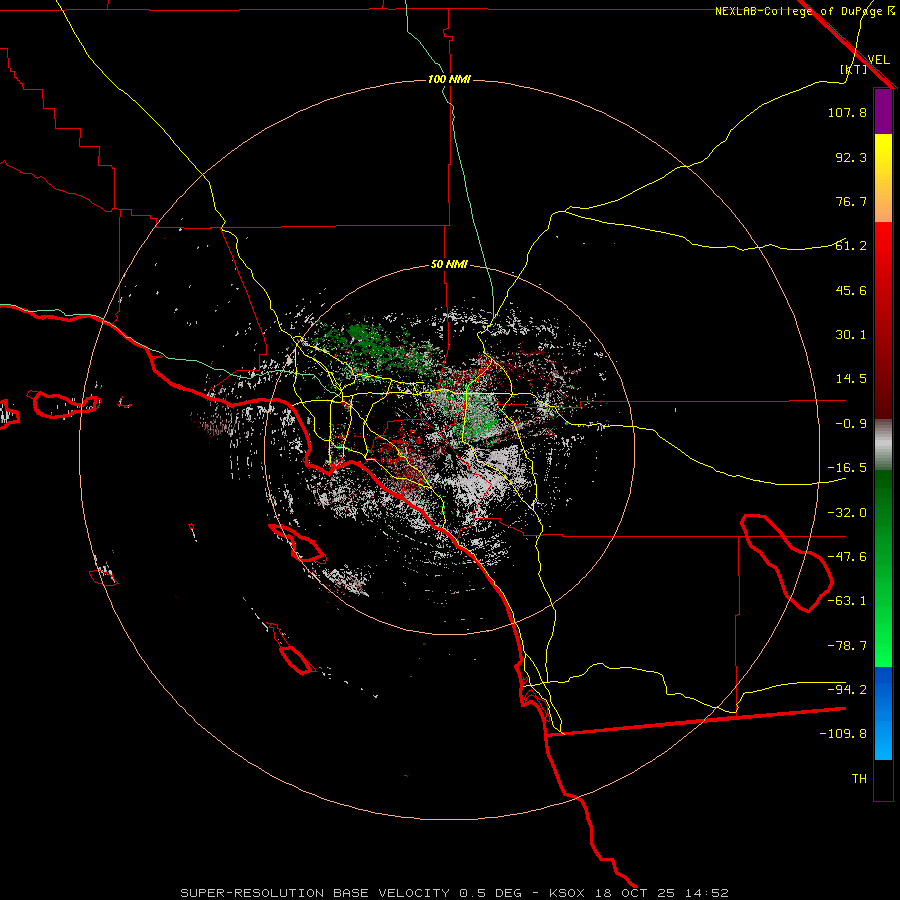
Task: Click the -109.8 velocity scale value
Action: (x=843, y=734)
